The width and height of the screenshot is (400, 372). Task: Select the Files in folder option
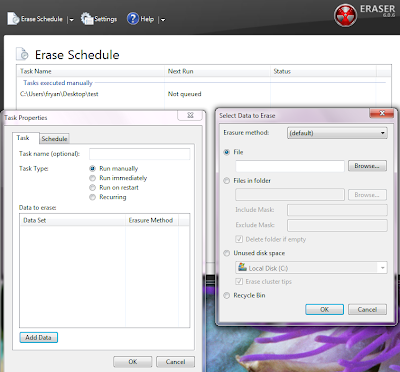pyautogui.click(x=227, y=181)
